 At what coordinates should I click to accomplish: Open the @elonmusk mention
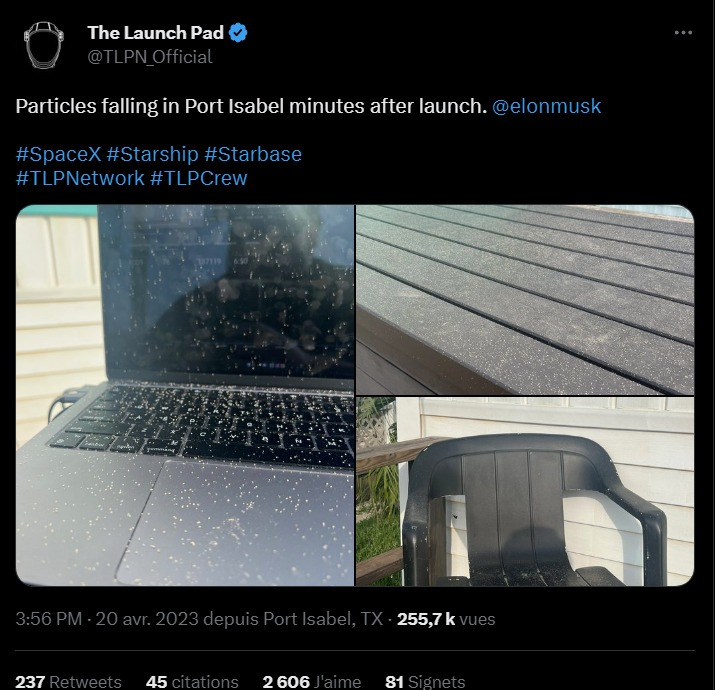(546, 106)
